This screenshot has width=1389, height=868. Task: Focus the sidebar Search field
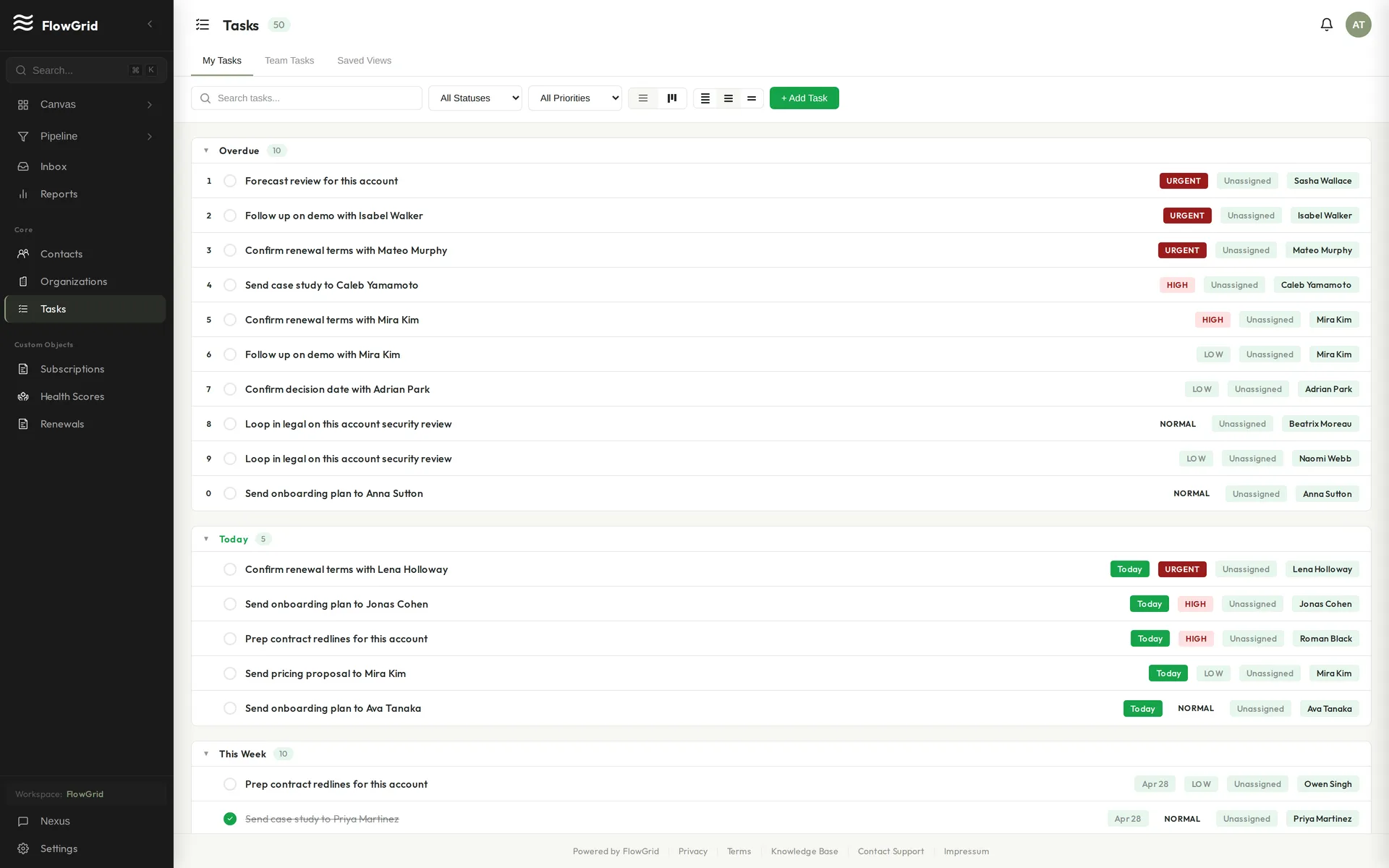pyautogui.click(x=86, y=70)
